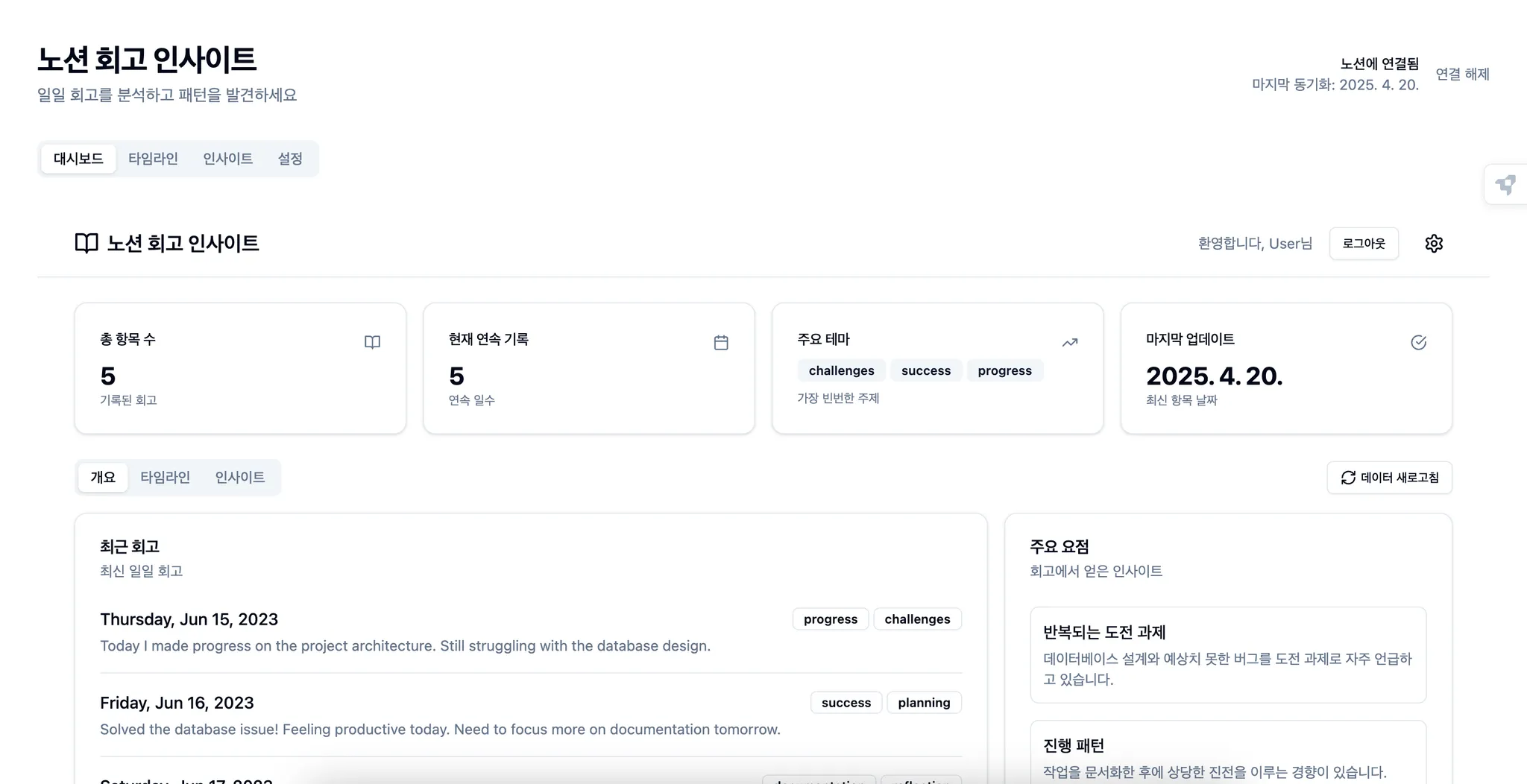The height and width of the screenshot is (784, 1527).
Task: Click the main 노션 회고 인사이트 page title
Action: pyautogui.click(x=147, y=60)
